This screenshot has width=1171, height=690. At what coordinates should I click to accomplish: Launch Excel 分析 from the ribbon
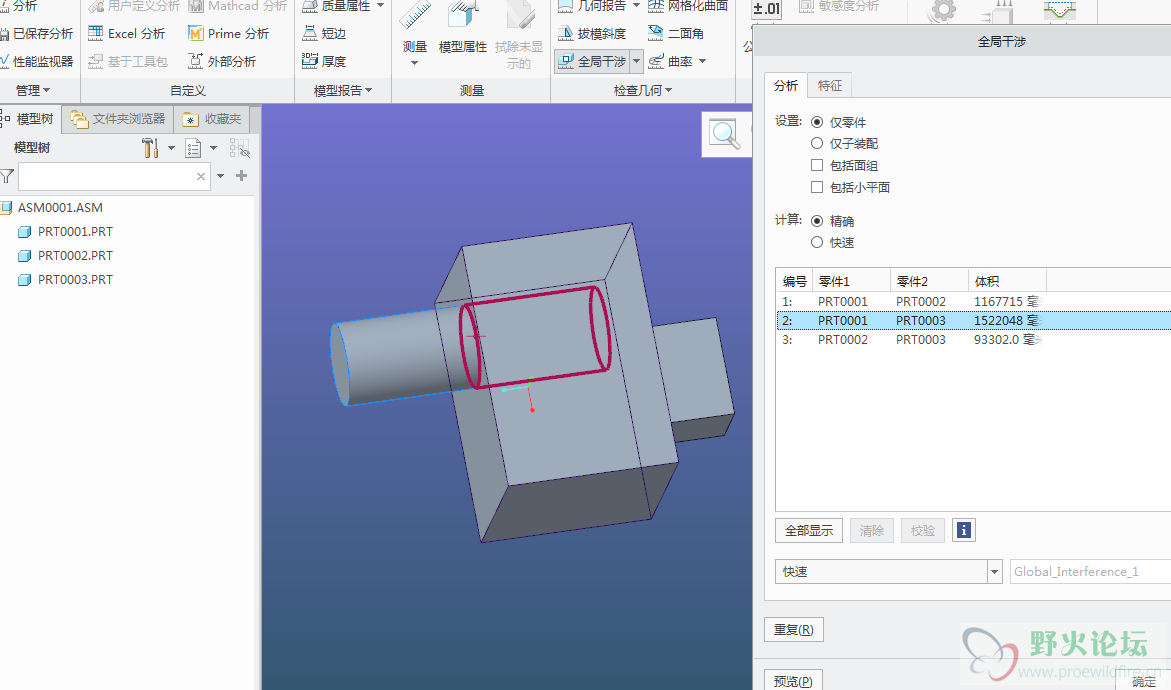click(x=126, y=34)
